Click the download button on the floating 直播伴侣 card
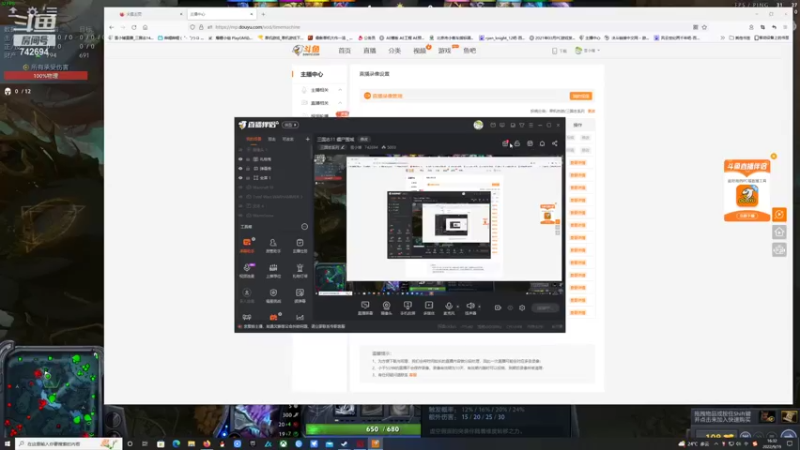This screenshot has width=800, height=450. (747, 216)
